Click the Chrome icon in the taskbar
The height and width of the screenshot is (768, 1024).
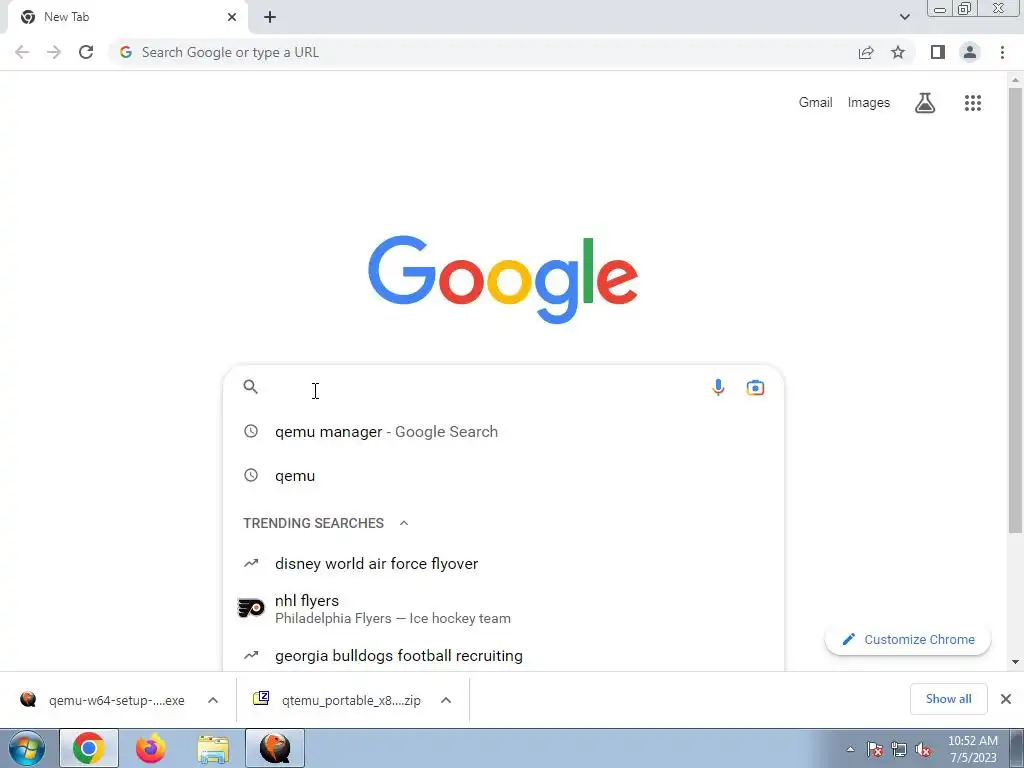click(89, 748)
